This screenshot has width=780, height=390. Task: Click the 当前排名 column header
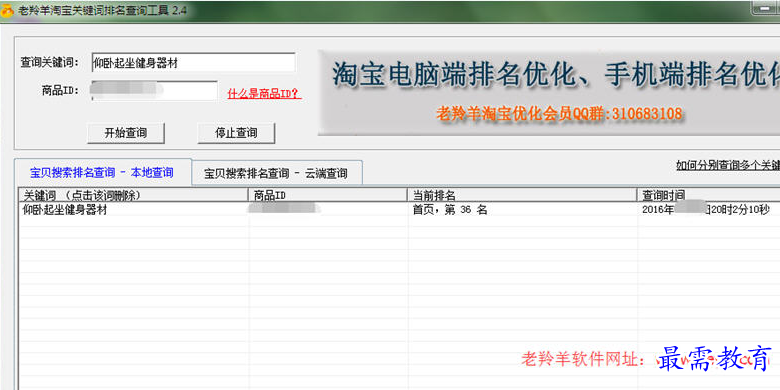tap(522, 195)
